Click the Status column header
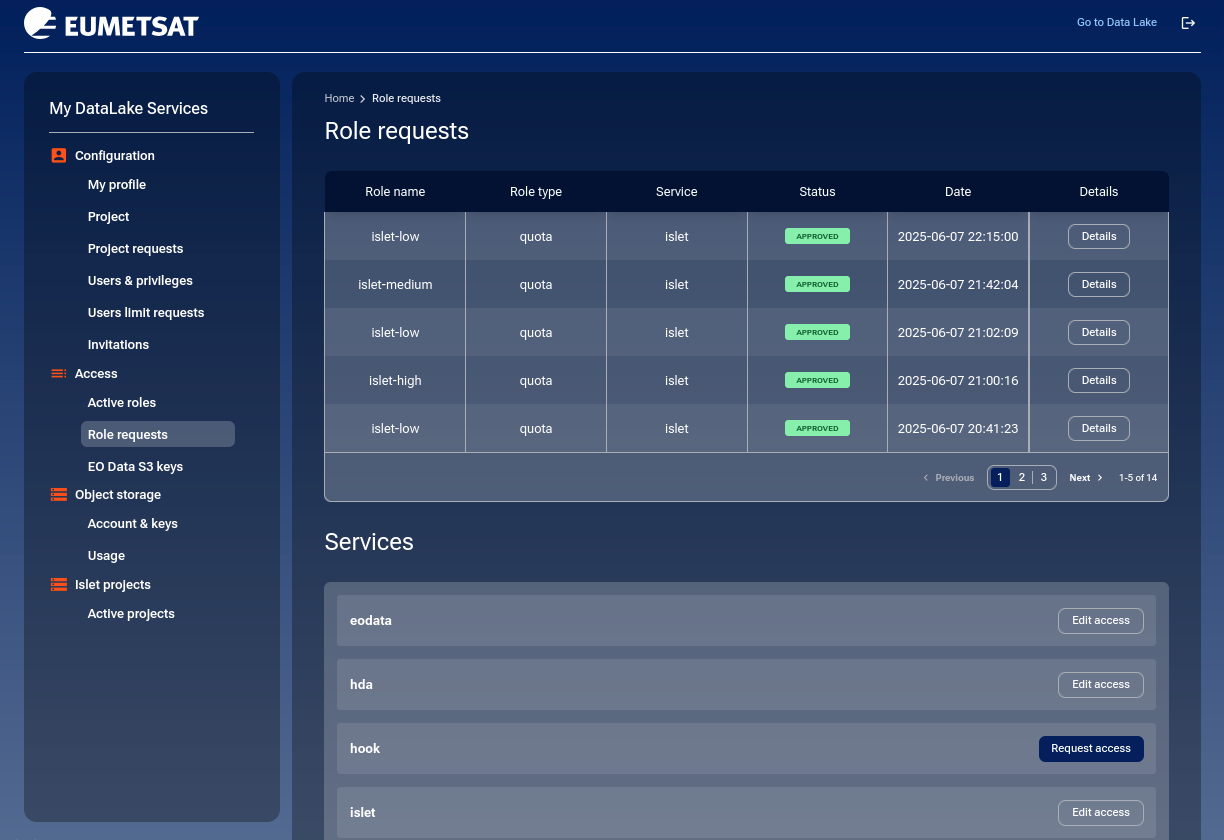The height and width of the screenshot is (840, 1224). [817, 192]
